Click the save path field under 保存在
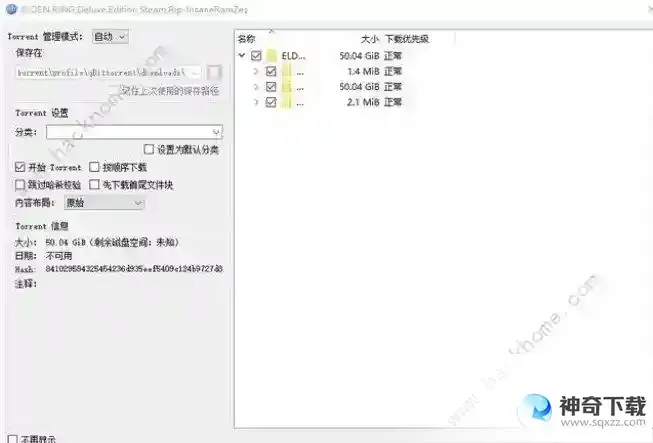Image resolution: width=653 pixels, height=443 pixels. (109, 72)
